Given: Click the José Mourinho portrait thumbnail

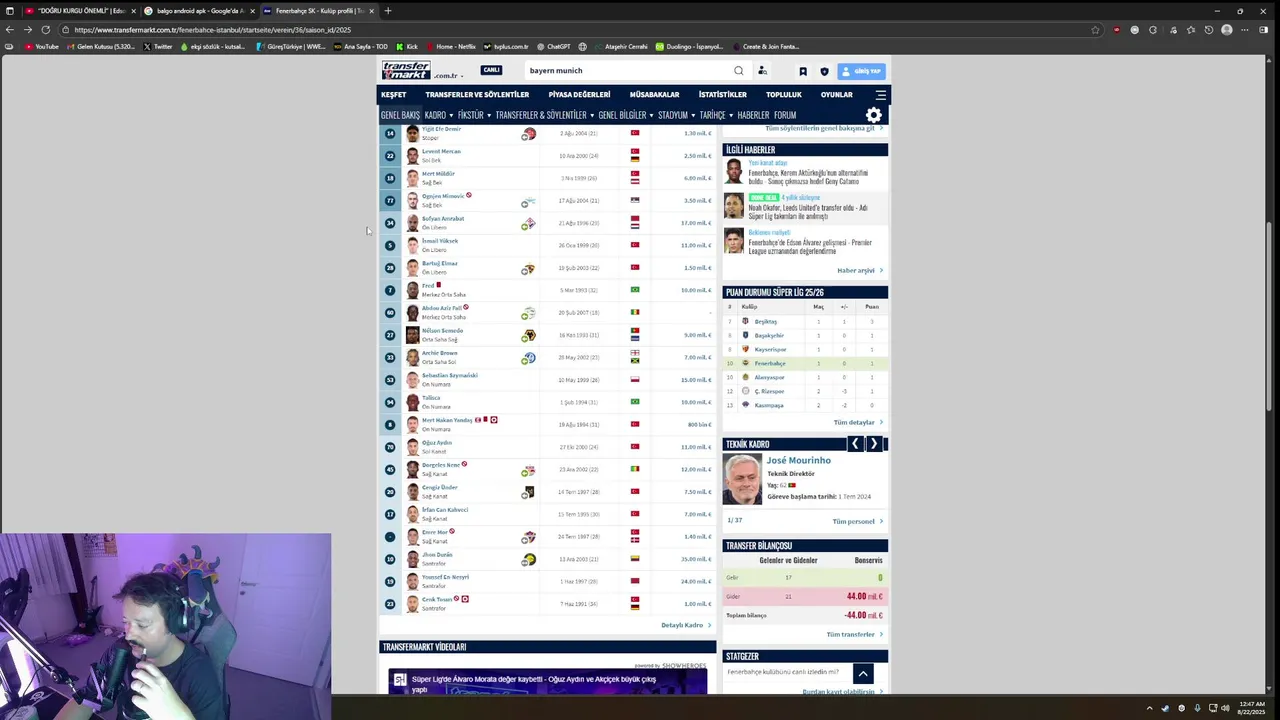Looking at the screenshot, I should [x=742, y=480].
